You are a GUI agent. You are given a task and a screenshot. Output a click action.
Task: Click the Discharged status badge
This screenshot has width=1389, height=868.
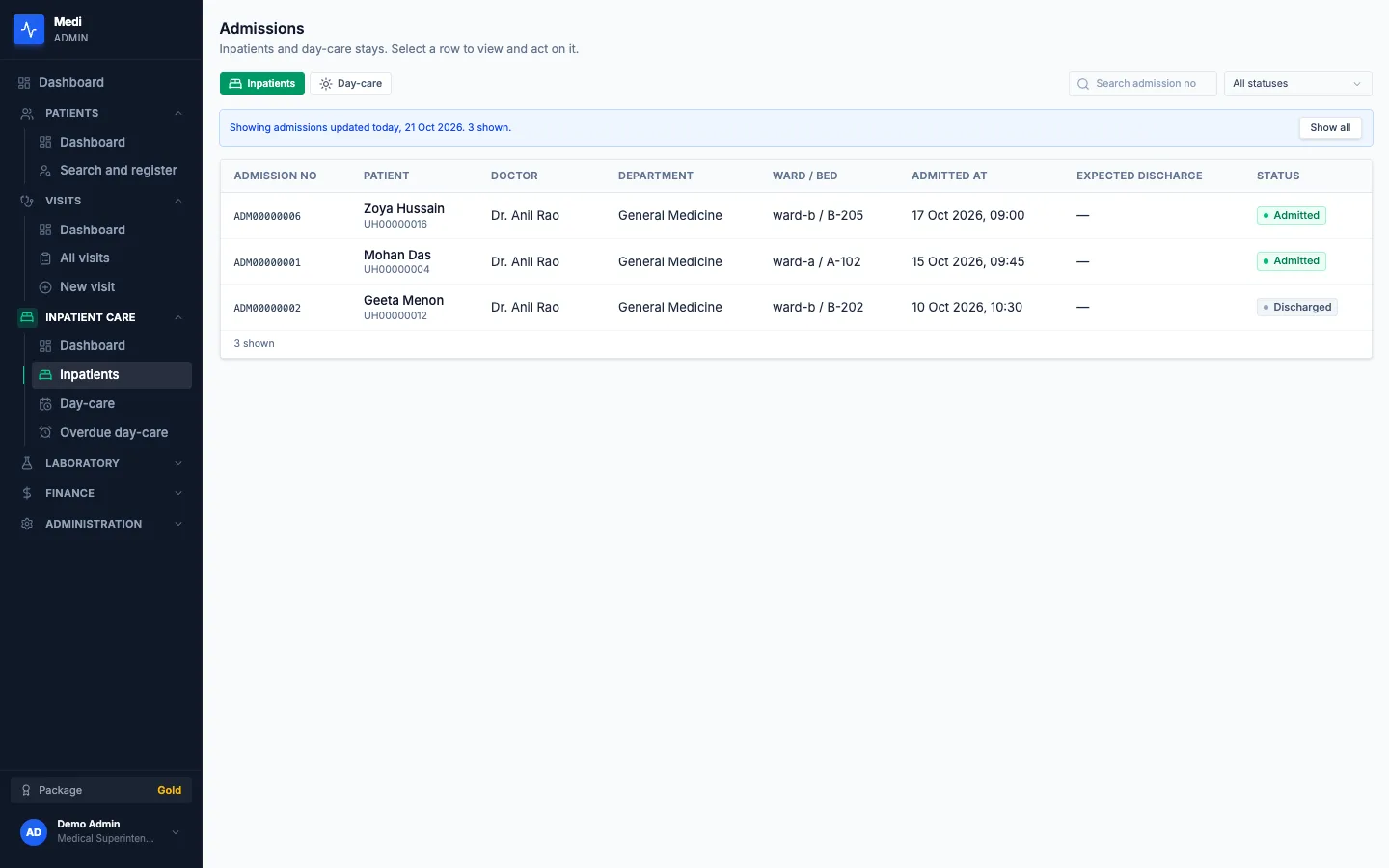point(1297,308)
